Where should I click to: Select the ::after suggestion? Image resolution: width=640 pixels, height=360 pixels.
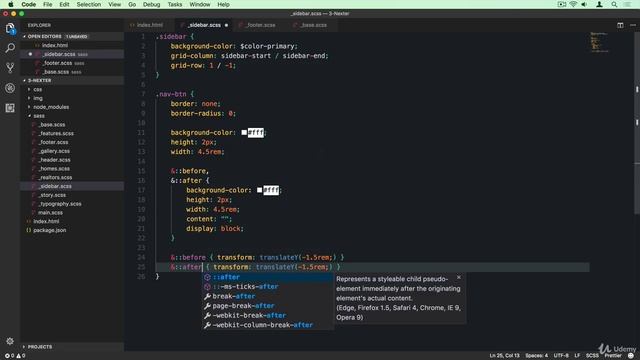(x=268, y=277)
